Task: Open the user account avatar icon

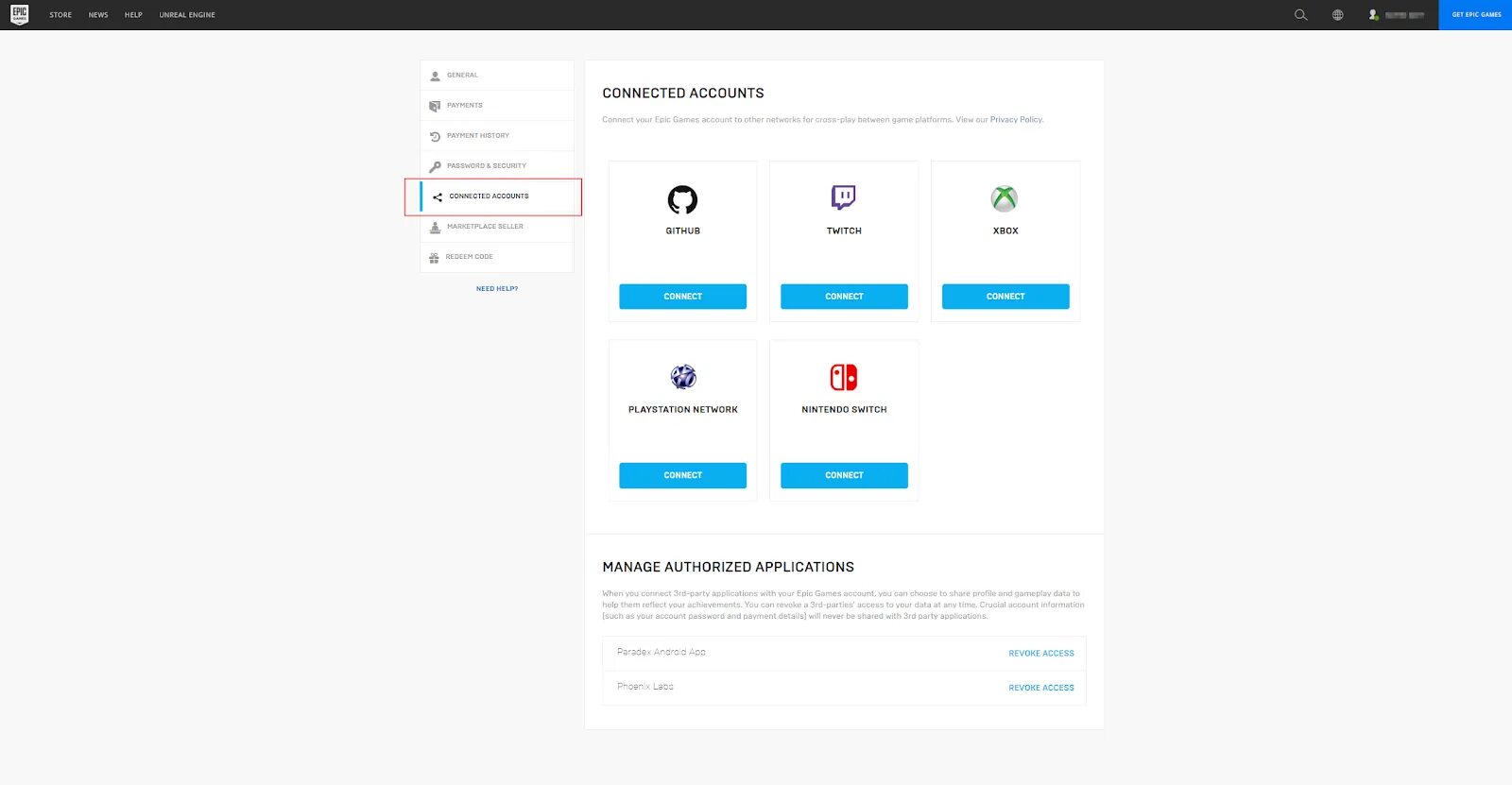Action: 1373,15
